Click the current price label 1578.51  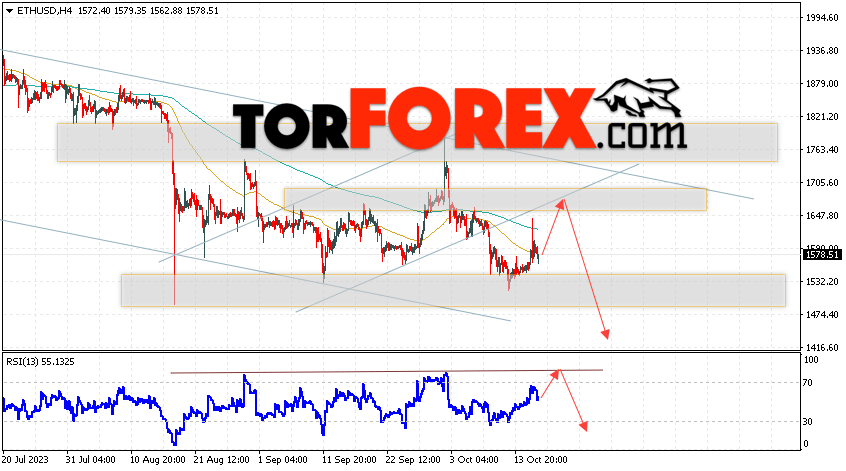pyautogui.click(x=822, y=255)
